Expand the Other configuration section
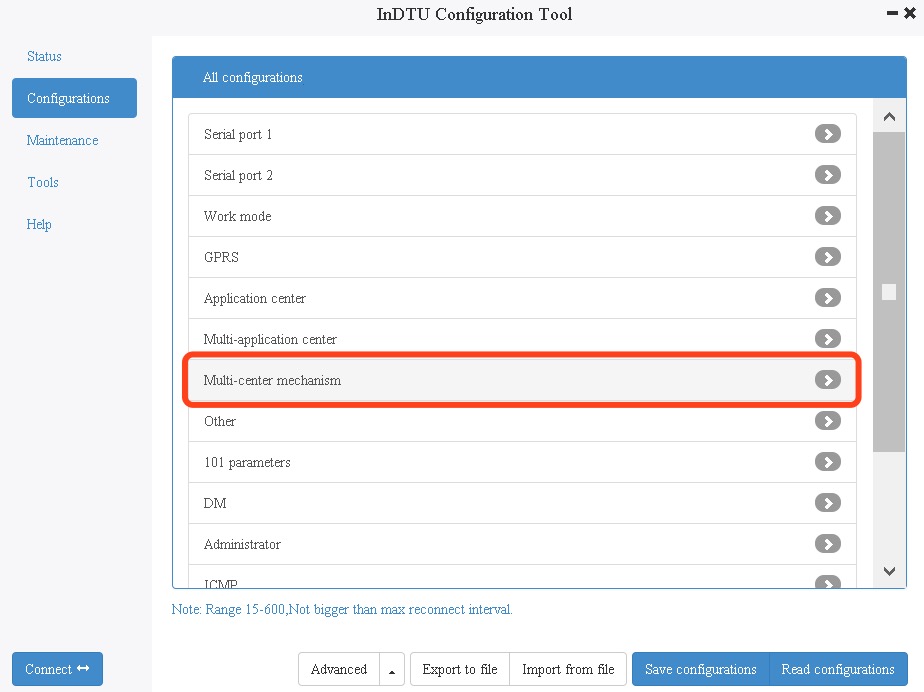Viewport: 924px width, 692px height. tap(827, 421)
